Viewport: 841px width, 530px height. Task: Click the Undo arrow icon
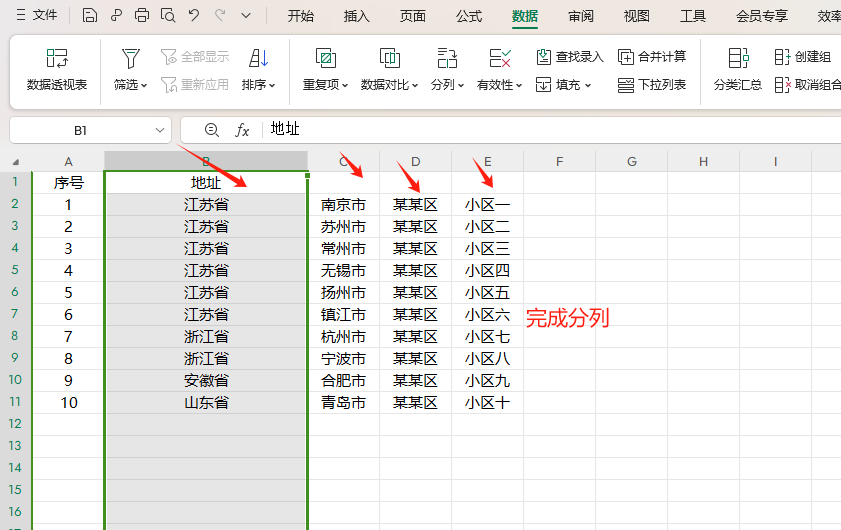coord(194,15)
